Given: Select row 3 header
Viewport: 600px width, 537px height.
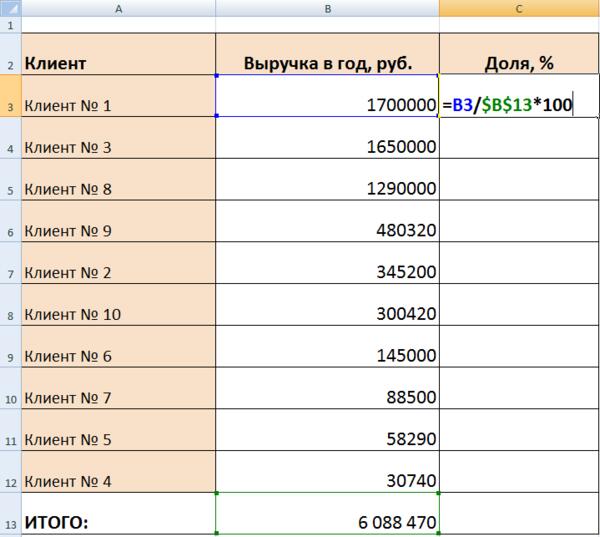Looking at the screenshot, I should pyautogui.click(x=10, y=96).
